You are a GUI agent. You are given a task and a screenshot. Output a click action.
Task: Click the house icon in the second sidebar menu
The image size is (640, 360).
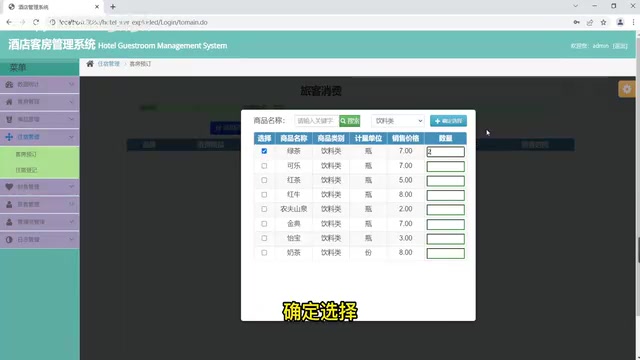[x=9, y=102]
